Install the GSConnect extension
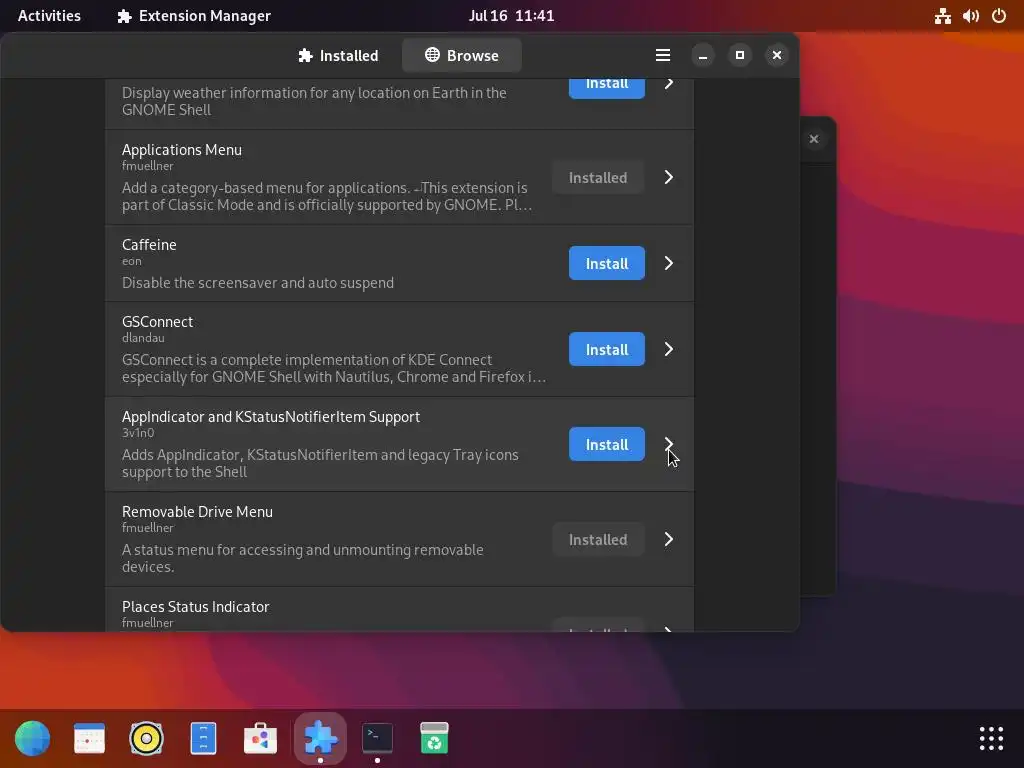 point(607,349)
